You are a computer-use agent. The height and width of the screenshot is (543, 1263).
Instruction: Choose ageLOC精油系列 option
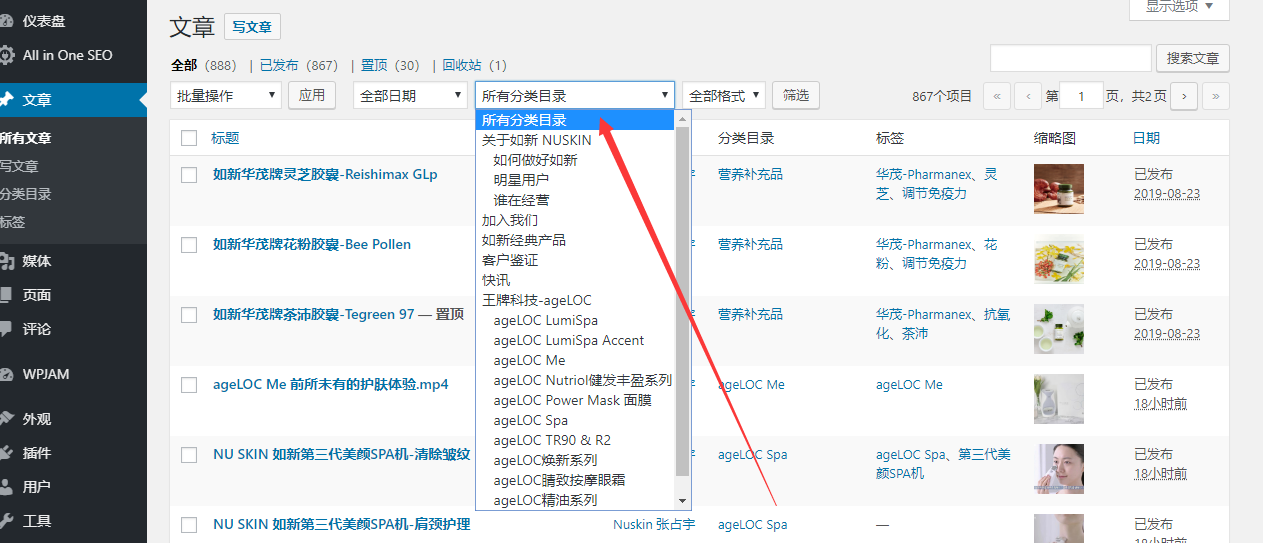[x=576, y=500]
